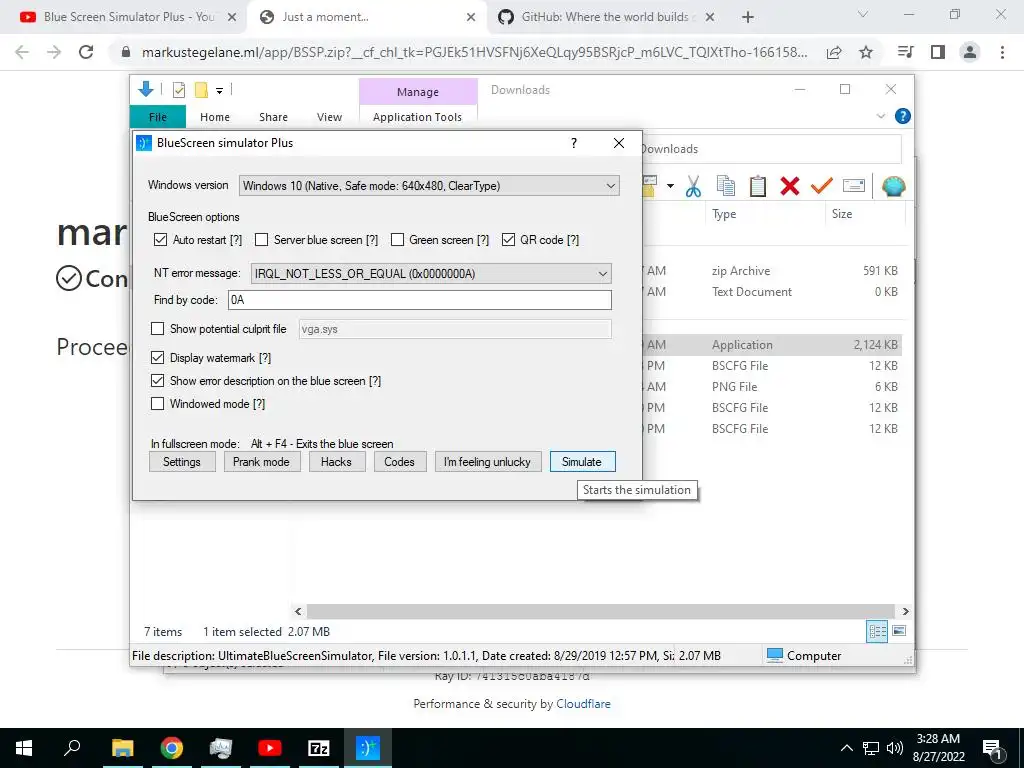1024x768 pixels.
Task: Open Application Tools ribbon tab
Action: click(x=417, y=117)
